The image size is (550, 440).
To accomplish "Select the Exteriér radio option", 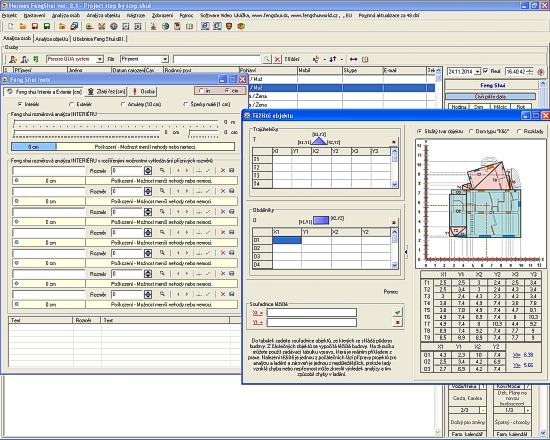I will pyautogui.click(x=72, y=104).
